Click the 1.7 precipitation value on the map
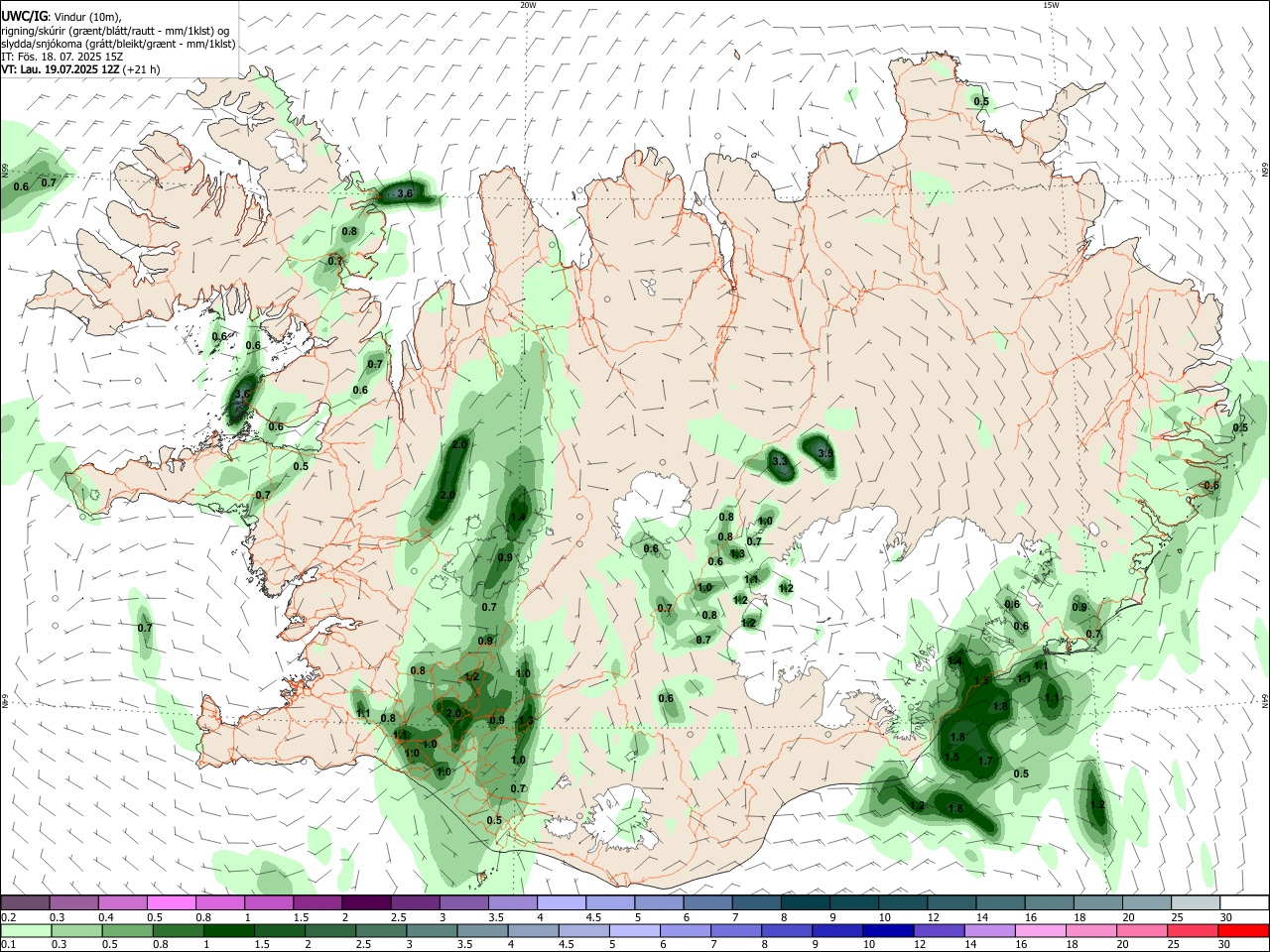The width and height of the screenshot is (1270, 952). point(985,762)
